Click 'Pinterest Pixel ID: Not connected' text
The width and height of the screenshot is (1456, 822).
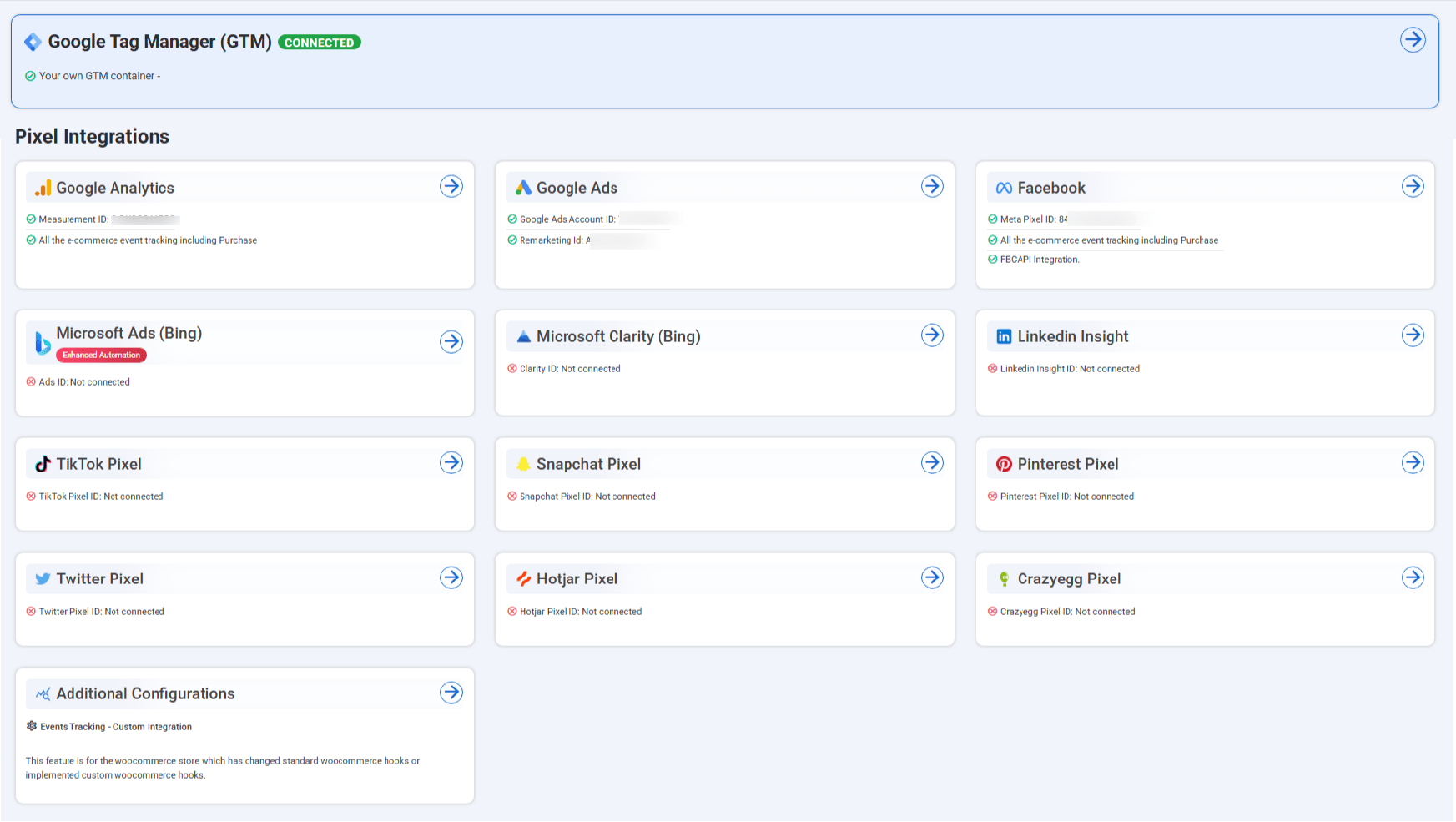pyautogui.click(x=1066, y=497)
